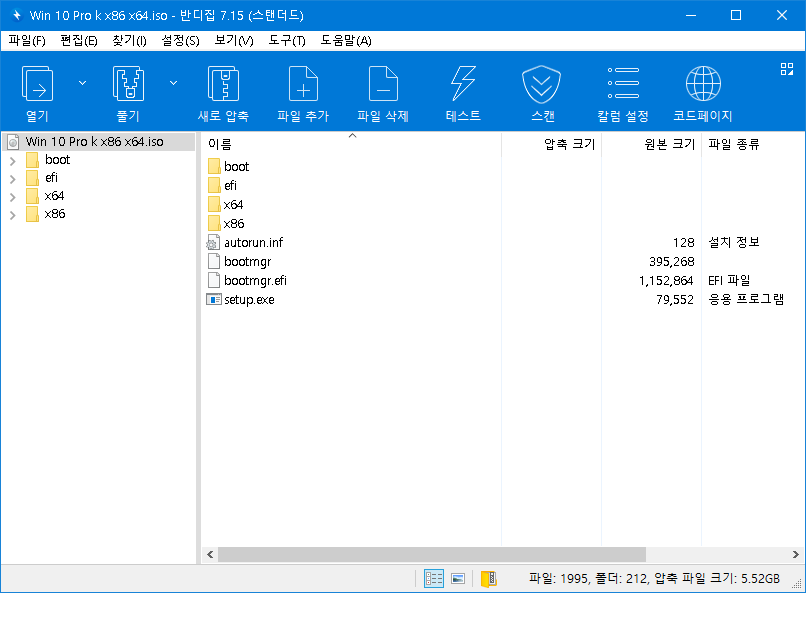This screenshot has height=628, width=806.
Task: Click the 응용 프로그램 file type cell
Action: click(746, 299)
